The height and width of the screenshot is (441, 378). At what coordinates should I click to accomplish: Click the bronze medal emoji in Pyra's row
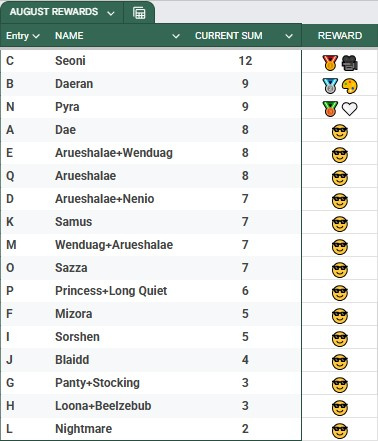click(x=330, y=109)
